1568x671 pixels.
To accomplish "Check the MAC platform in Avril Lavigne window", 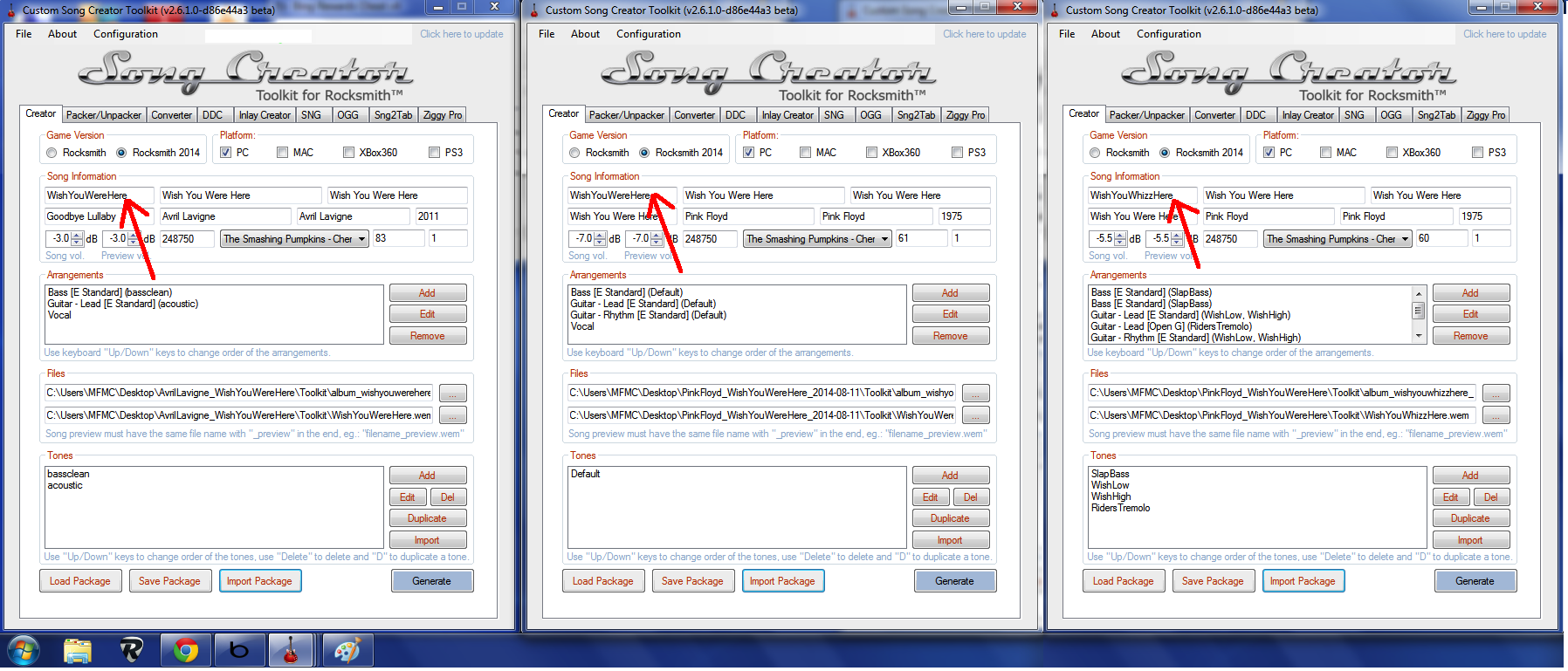I will [282, 153].
